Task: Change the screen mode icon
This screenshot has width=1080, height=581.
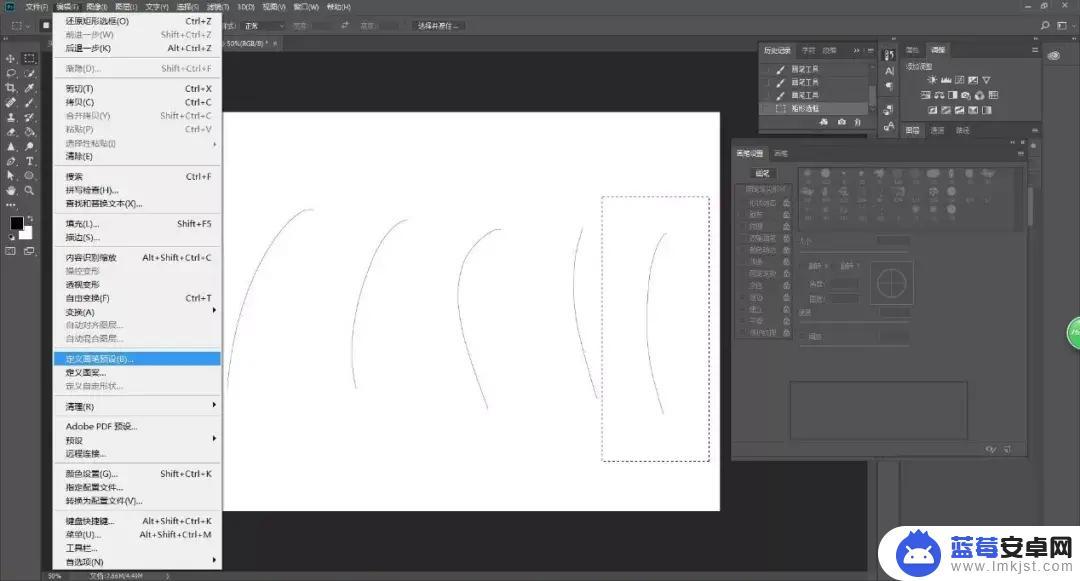Action: point(29,251)
